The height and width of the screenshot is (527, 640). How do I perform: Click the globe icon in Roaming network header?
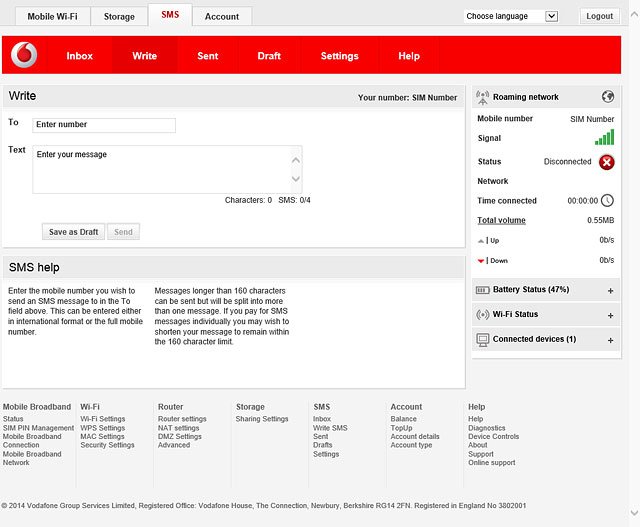point(608,97)
